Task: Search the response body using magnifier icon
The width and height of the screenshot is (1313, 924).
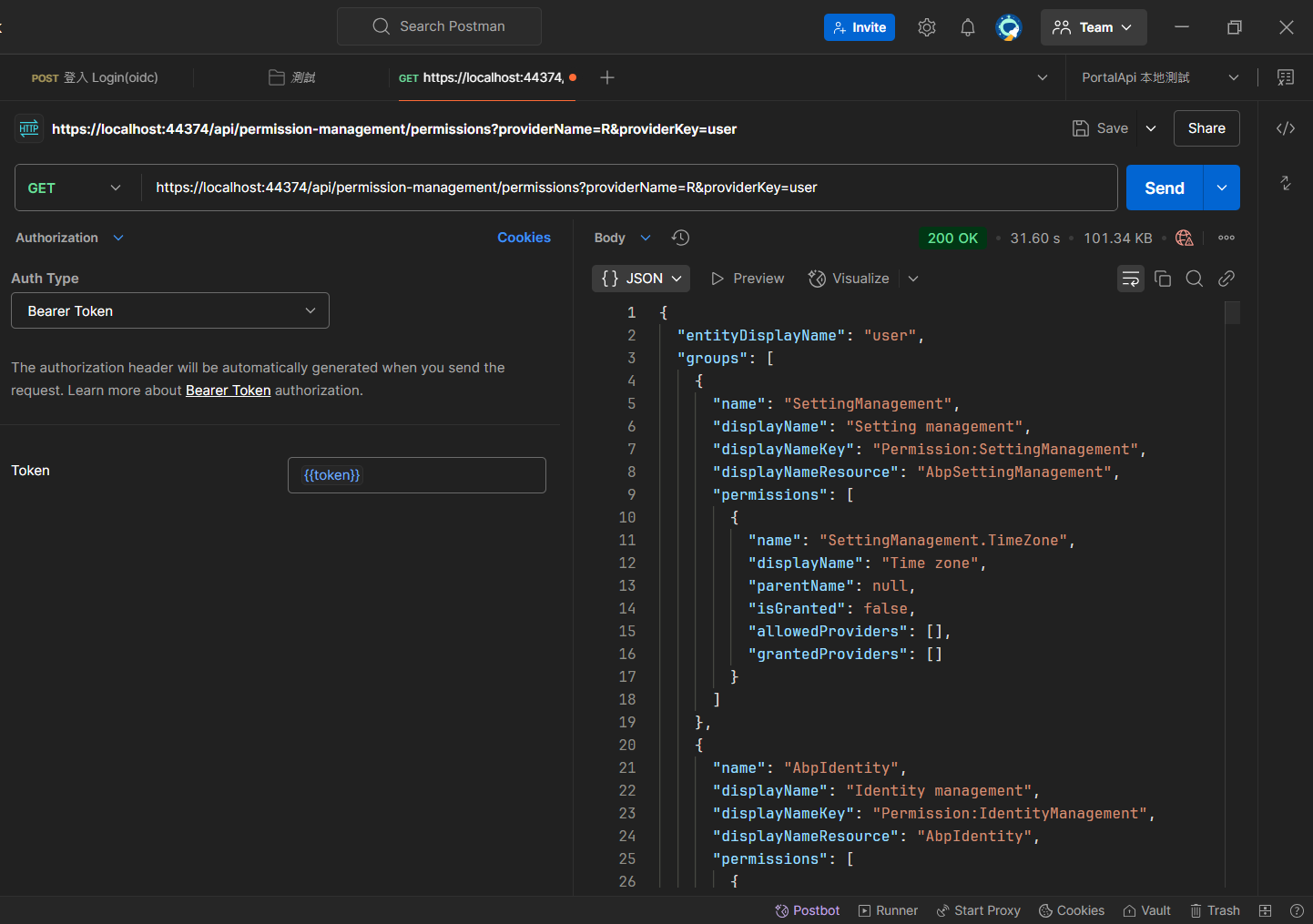Action: pyautogui.click(x=1195, y=279)
